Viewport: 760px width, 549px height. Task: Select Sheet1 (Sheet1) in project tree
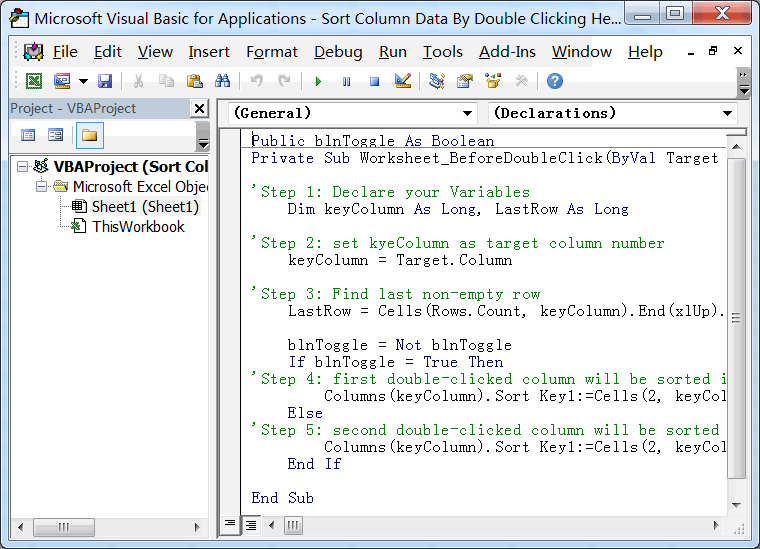[x=145, y=207]
